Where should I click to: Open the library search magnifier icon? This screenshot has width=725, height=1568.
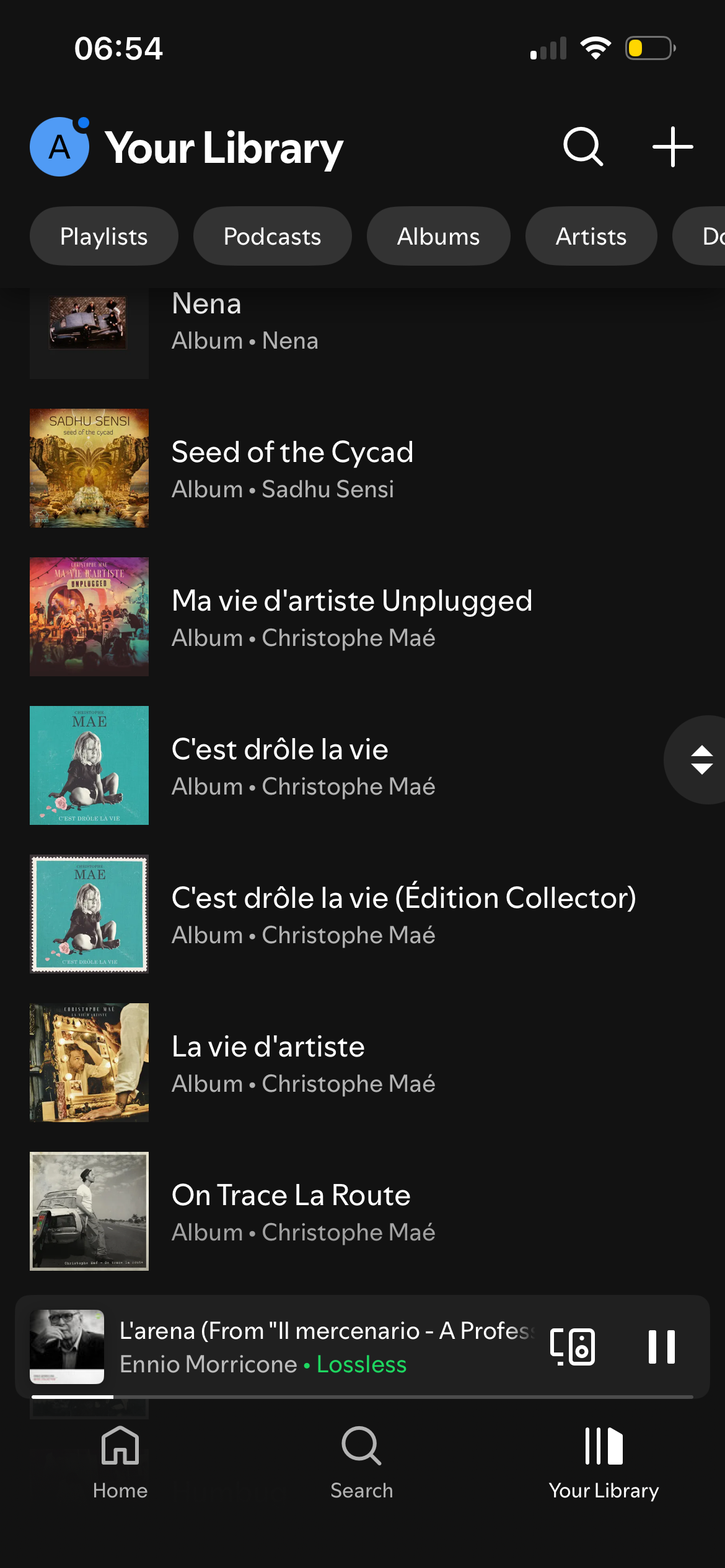[x=582, y=147]
